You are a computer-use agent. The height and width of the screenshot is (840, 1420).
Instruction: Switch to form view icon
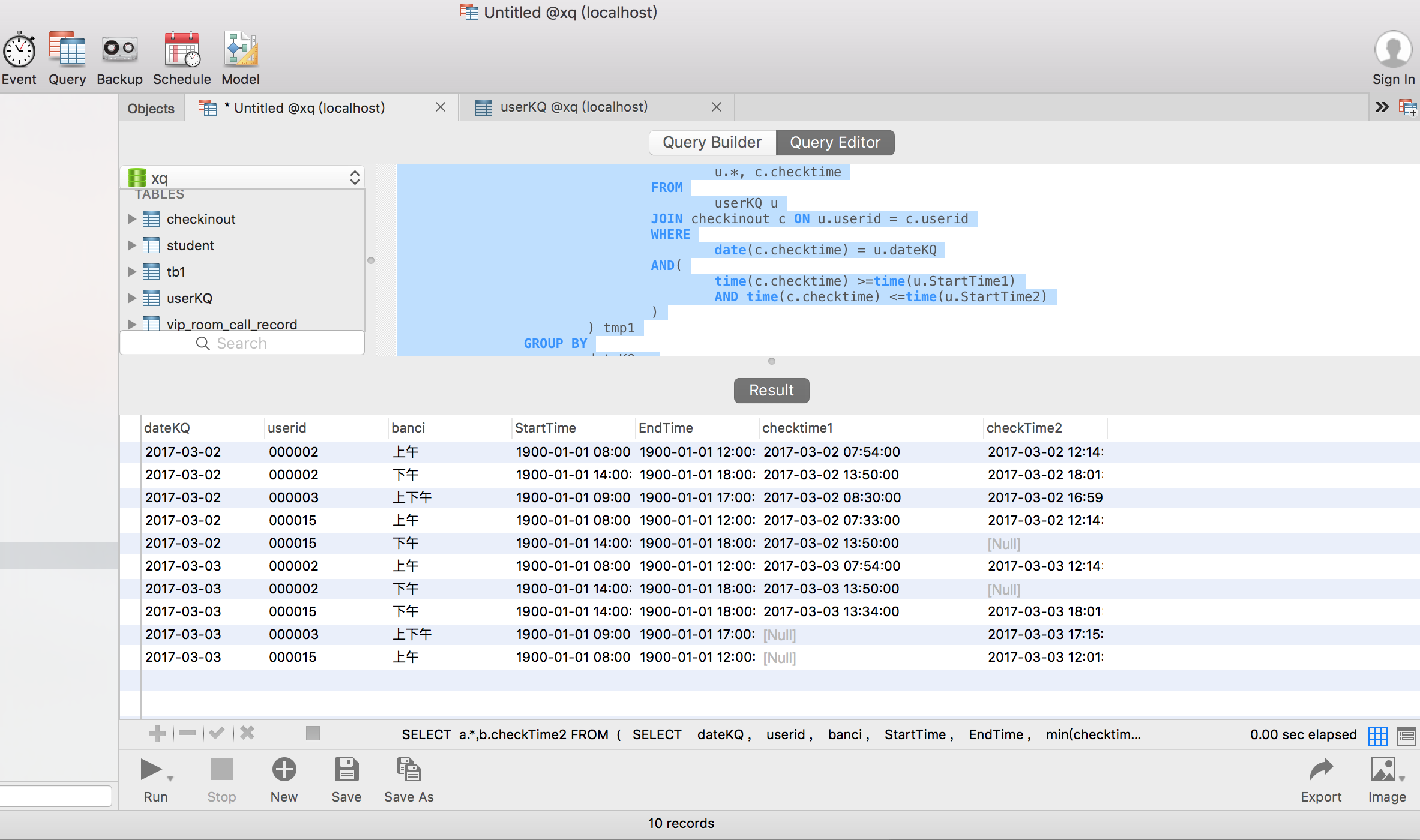click(x=1407, y=736)
